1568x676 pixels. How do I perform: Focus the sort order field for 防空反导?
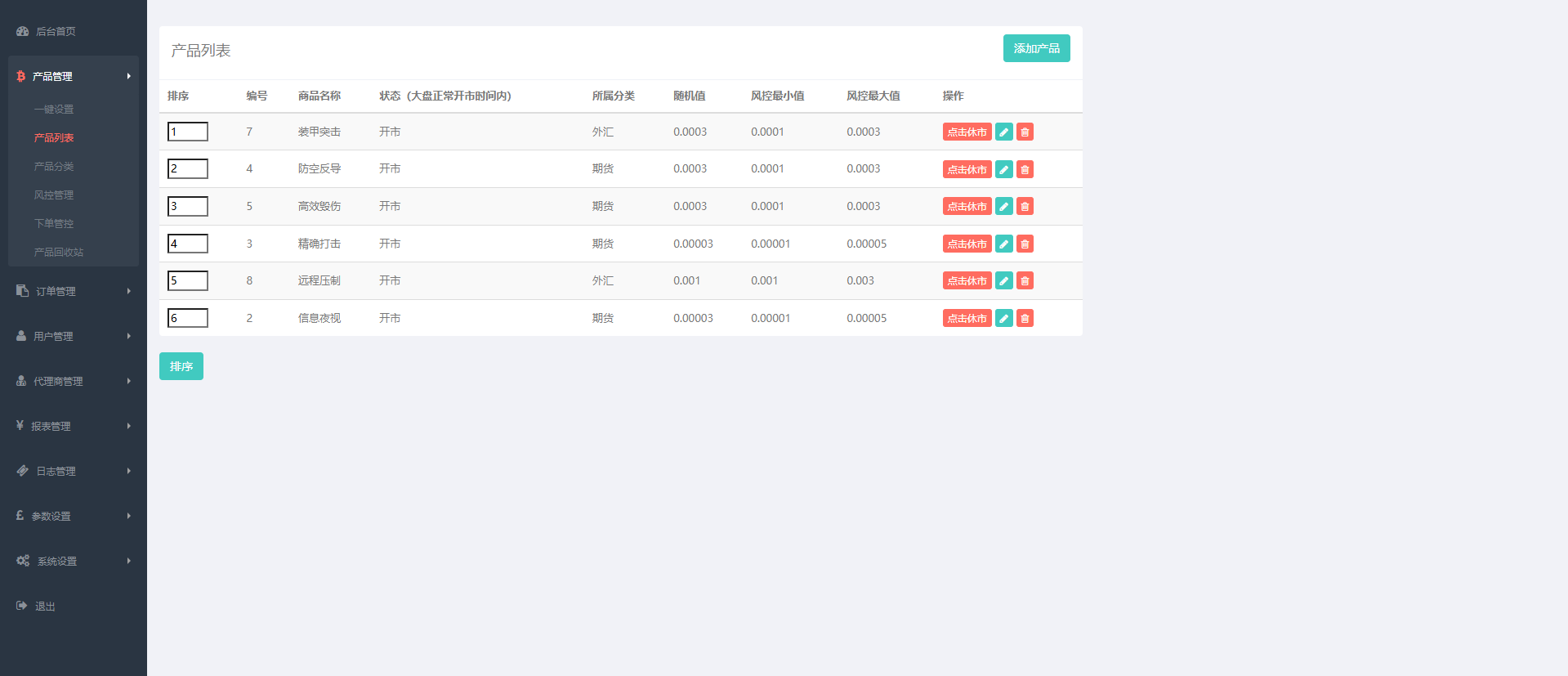(x=188, y=168)
